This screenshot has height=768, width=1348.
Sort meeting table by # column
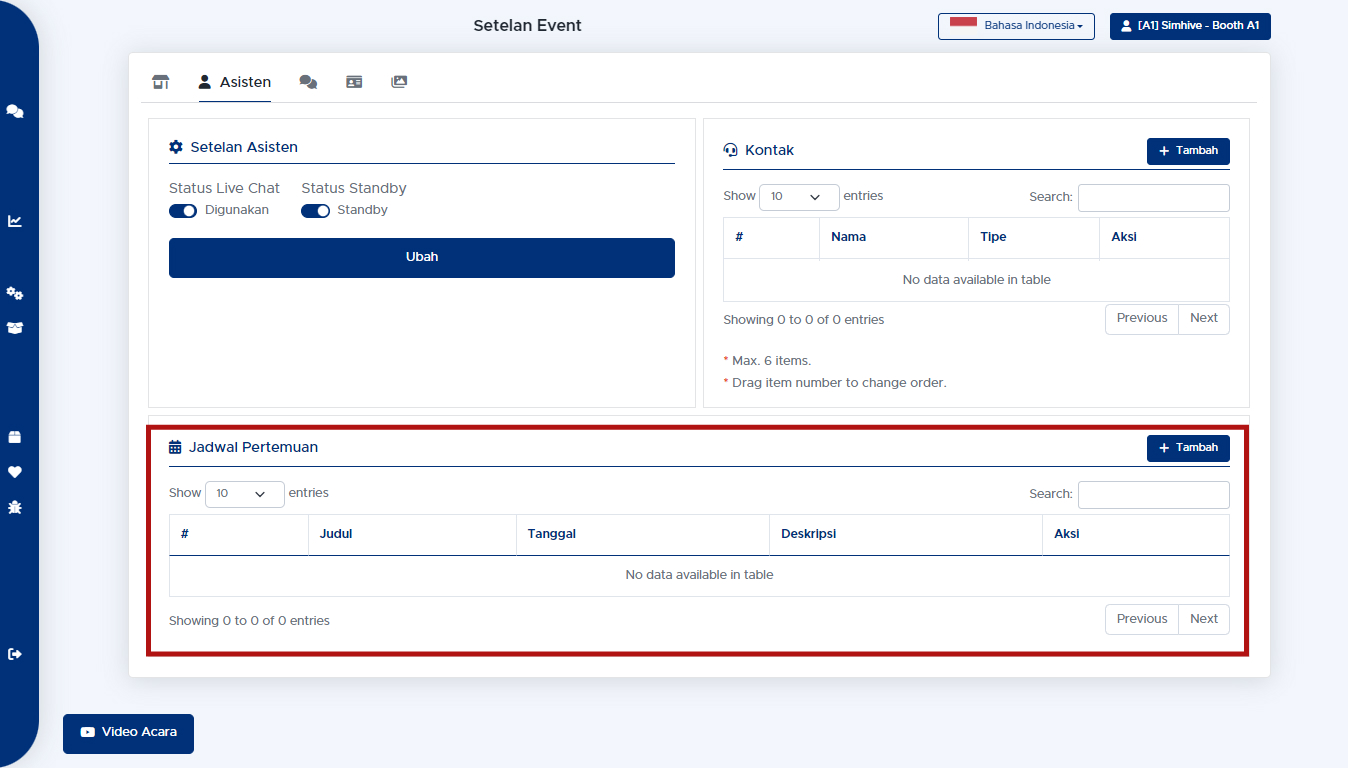(239, 535)
